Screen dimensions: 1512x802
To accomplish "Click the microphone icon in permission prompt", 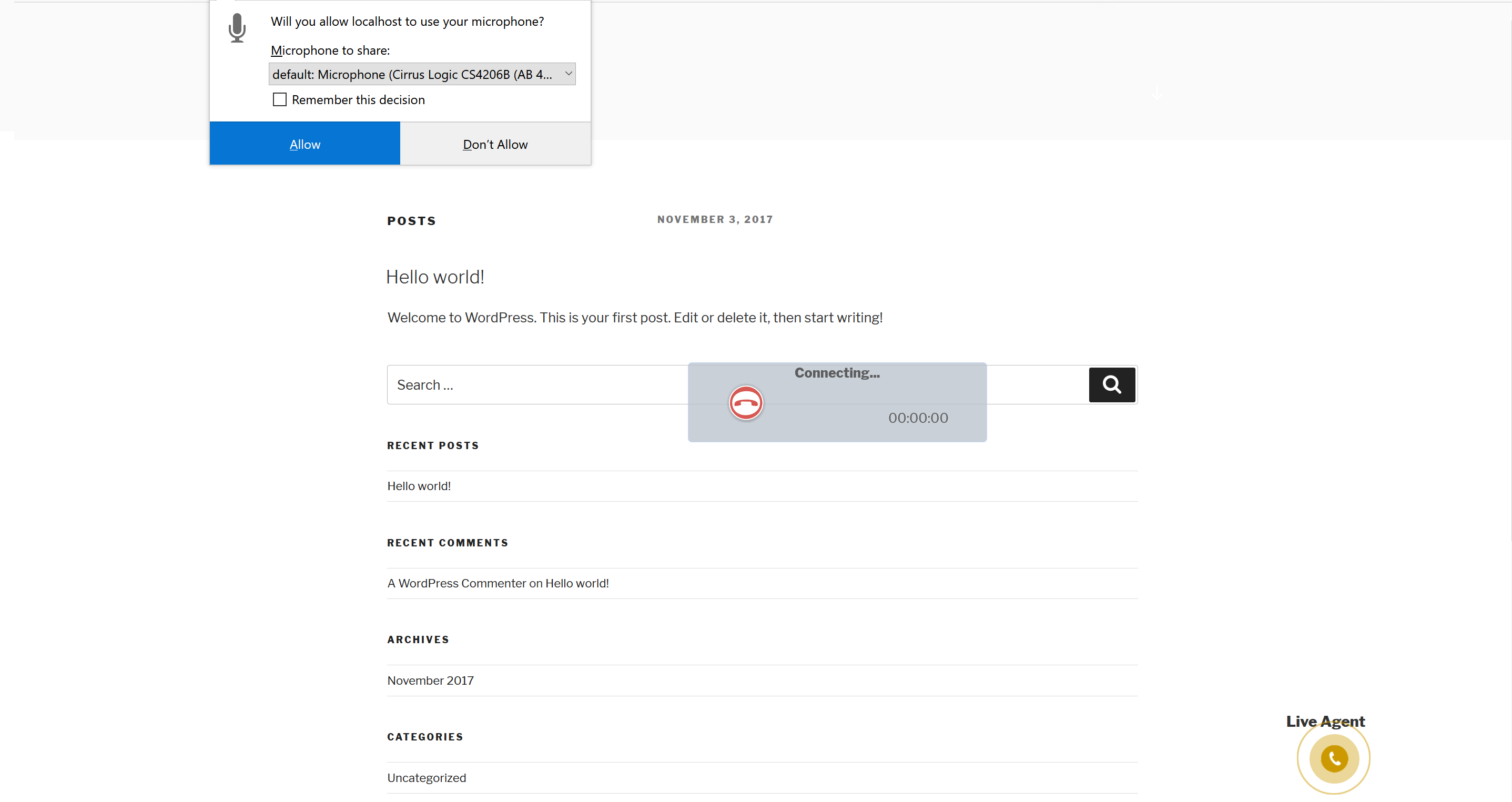I will (x=237, y=28).
